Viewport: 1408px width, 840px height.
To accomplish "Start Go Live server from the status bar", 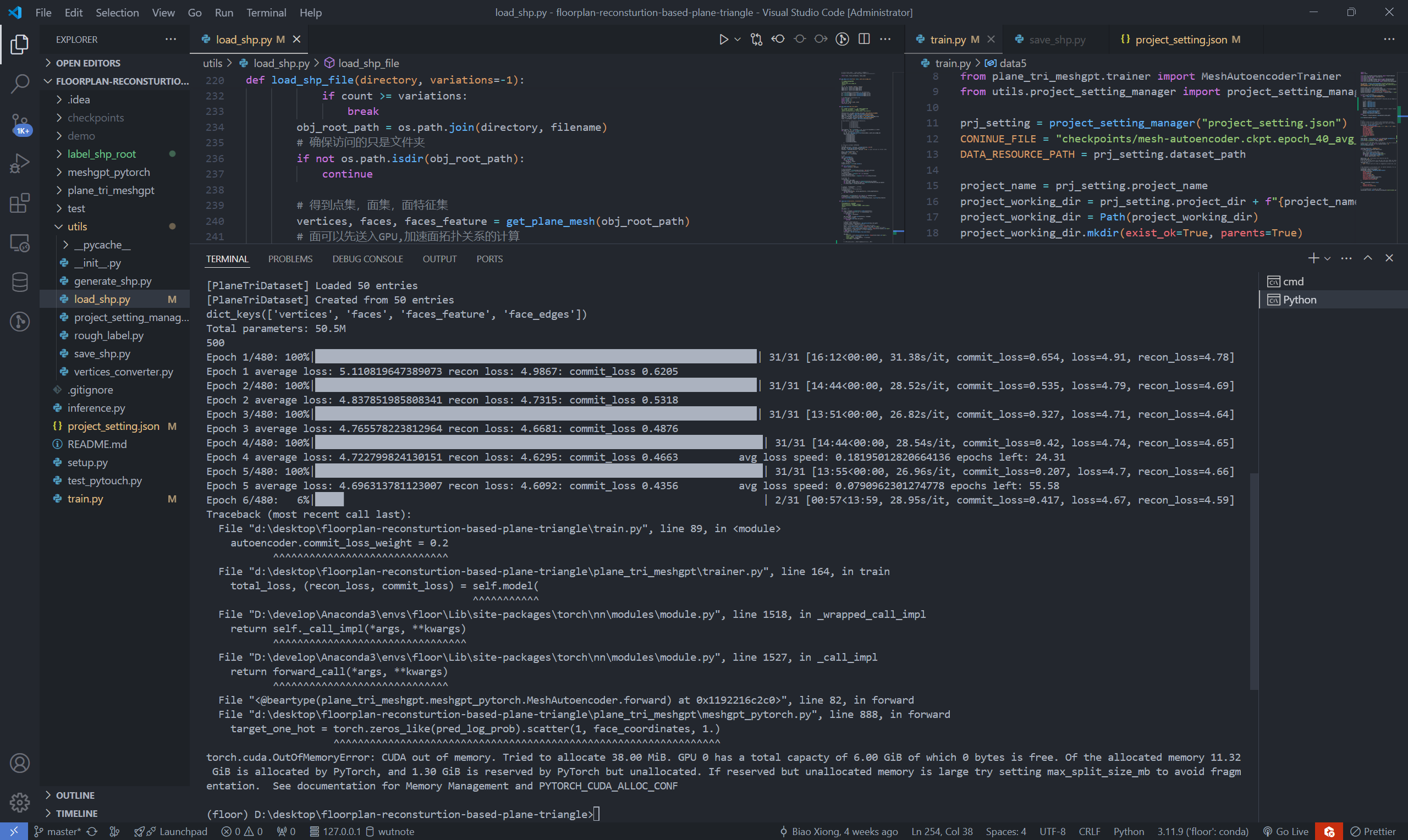I will click(x=1286, y=832).
